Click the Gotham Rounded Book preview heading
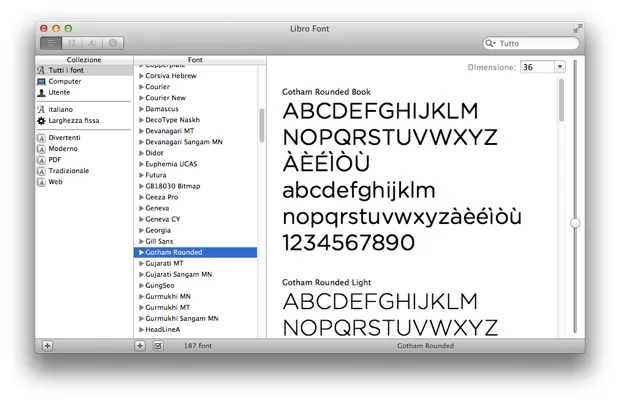This screenshot has height=402, width=620. [326, 92]
